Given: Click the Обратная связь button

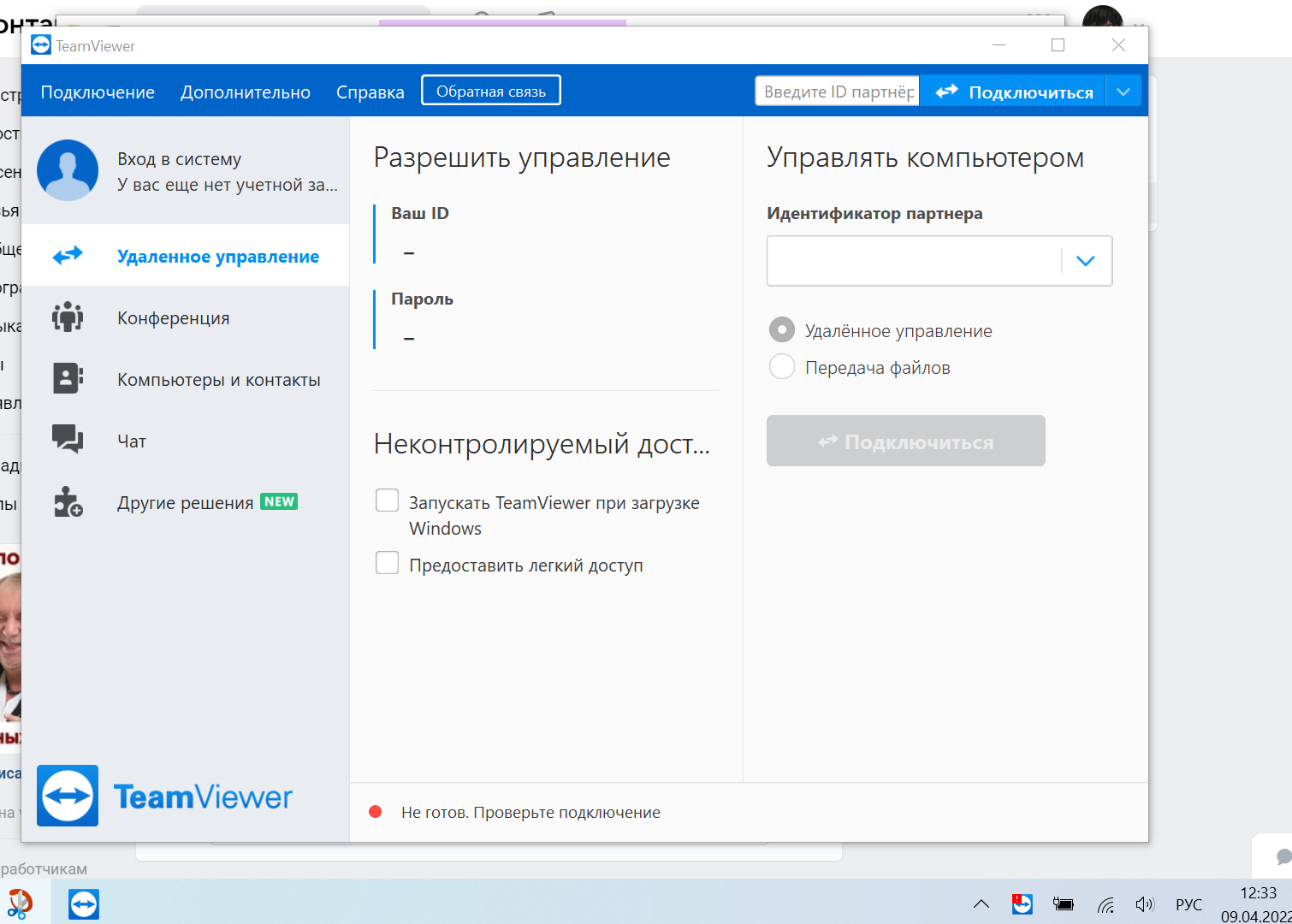Looking at the screenshot, I should (x=491, y=91).
